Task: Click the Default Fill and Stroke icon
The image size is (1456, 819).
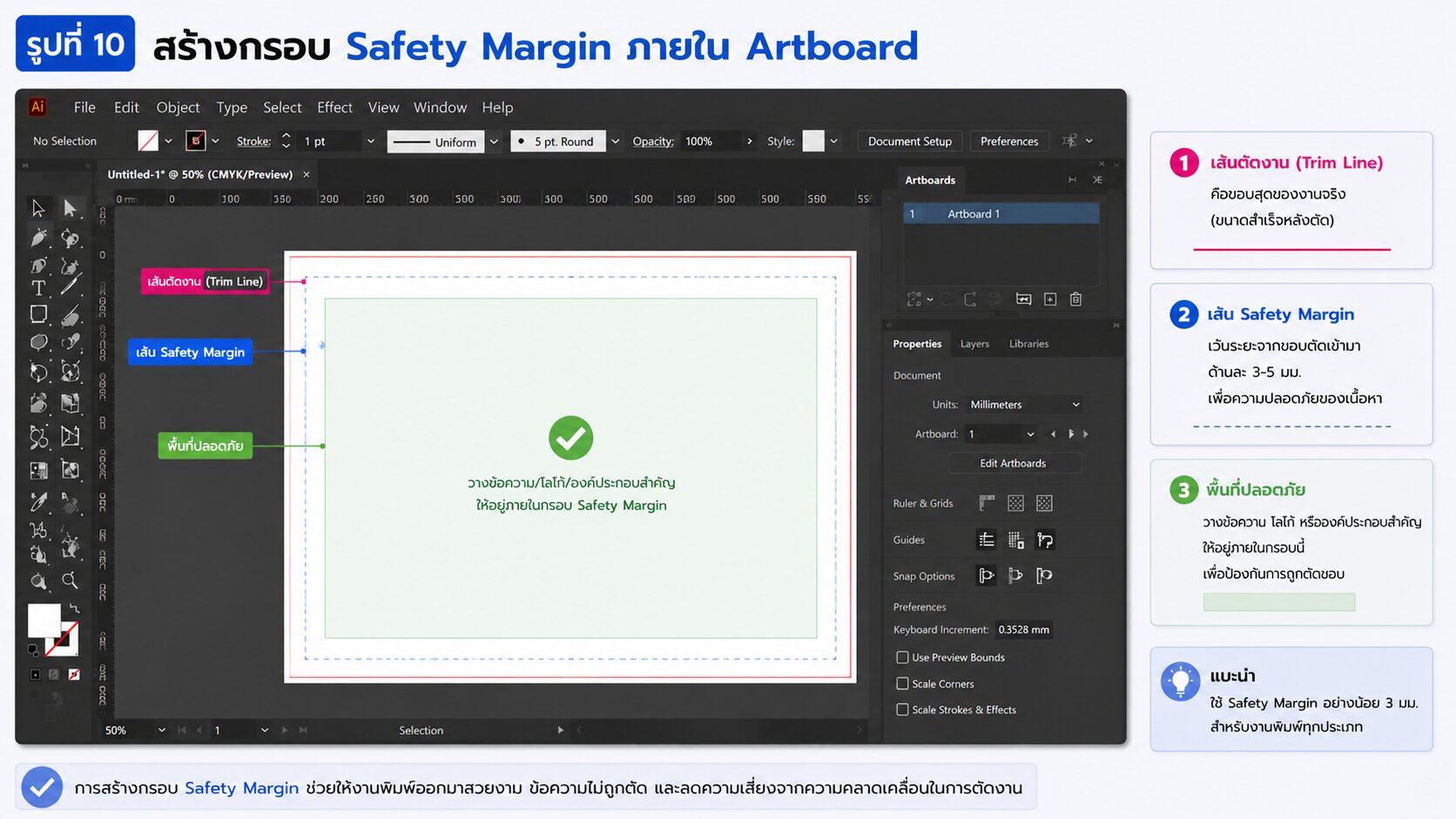Action: click(x=33, y=649)
